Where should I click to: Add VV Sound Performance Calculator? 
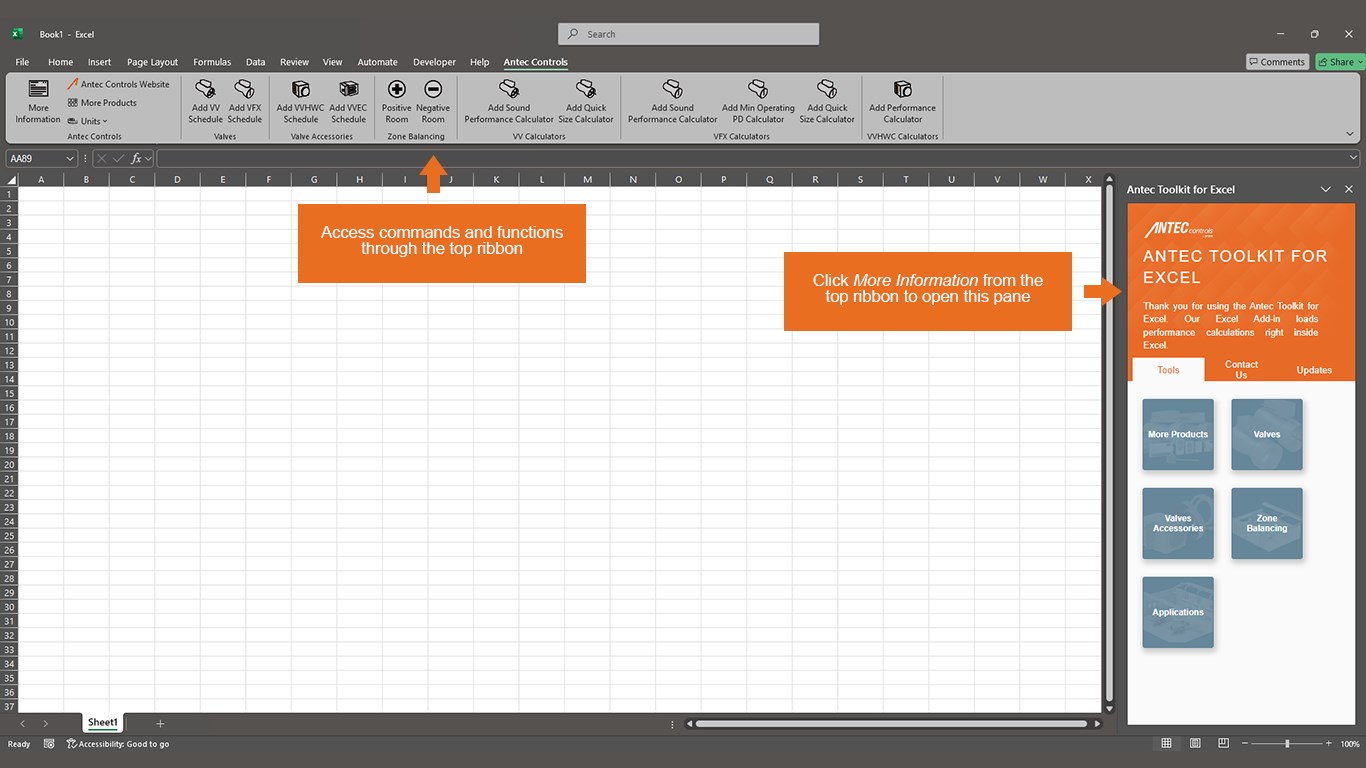pos(509,102)
